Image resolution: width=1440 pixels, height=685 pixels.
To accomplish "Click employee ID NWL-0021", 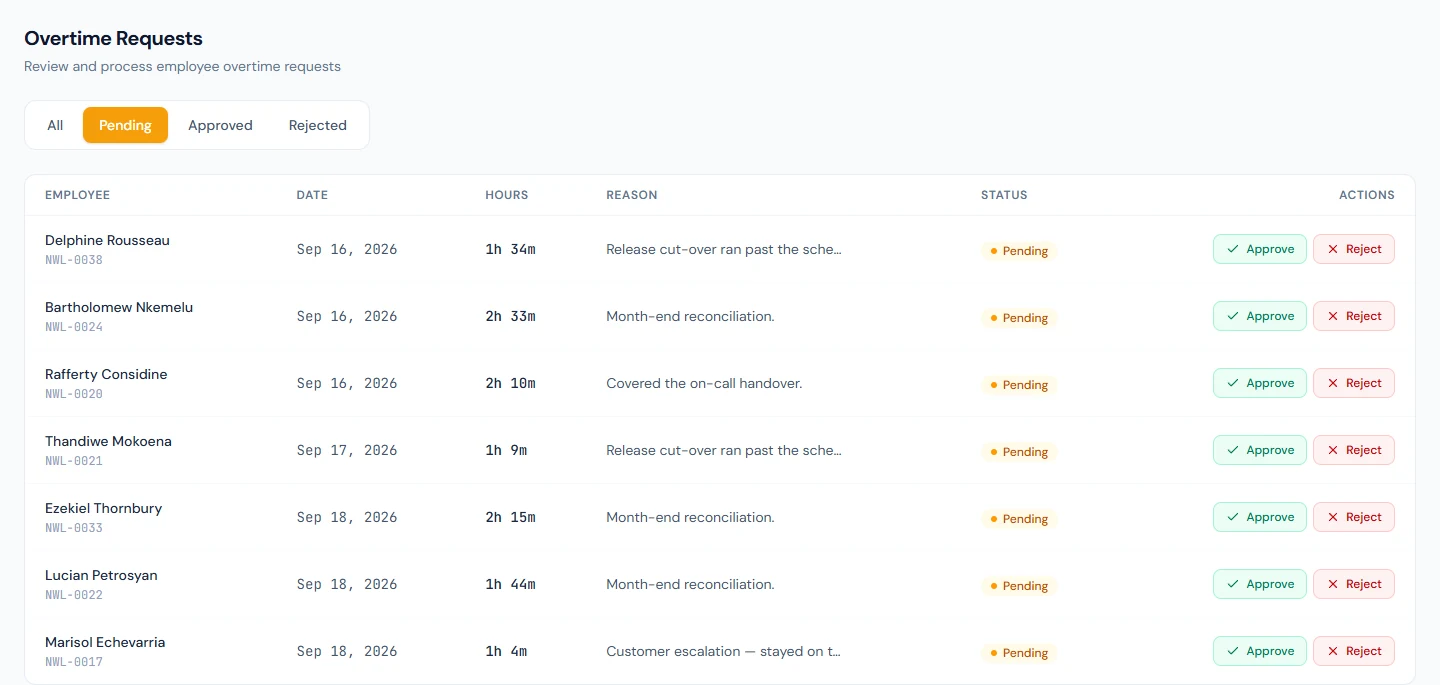I will 74,461.
